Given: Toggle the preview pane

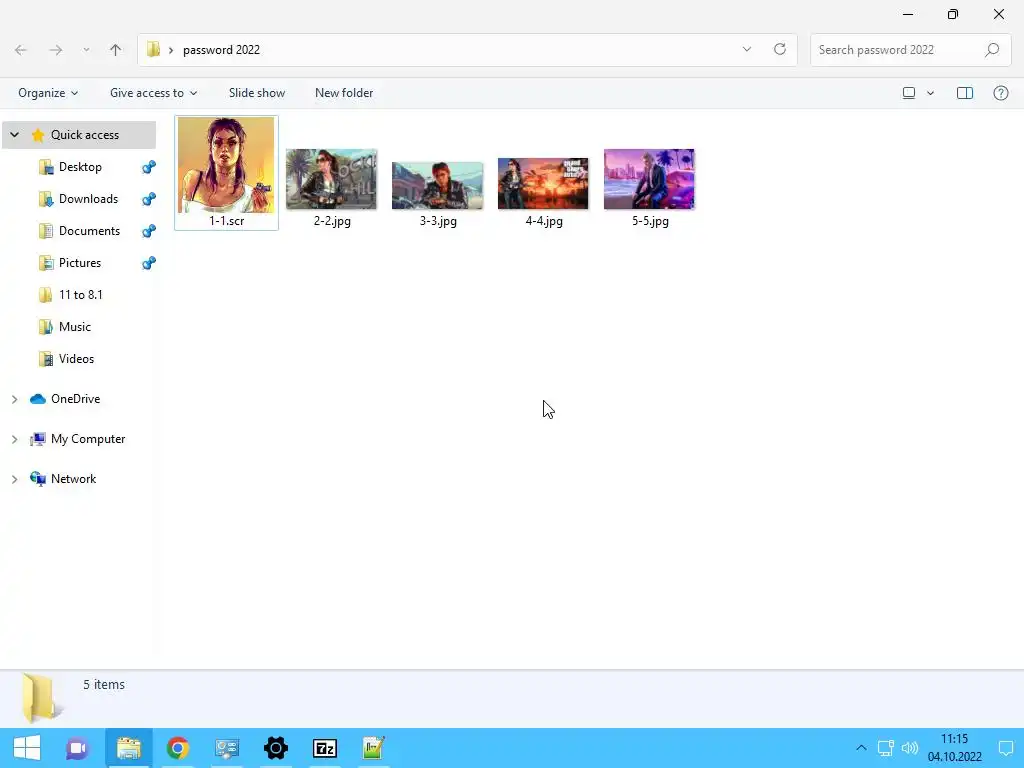Looking at the screenshot, I should (965, 93).
